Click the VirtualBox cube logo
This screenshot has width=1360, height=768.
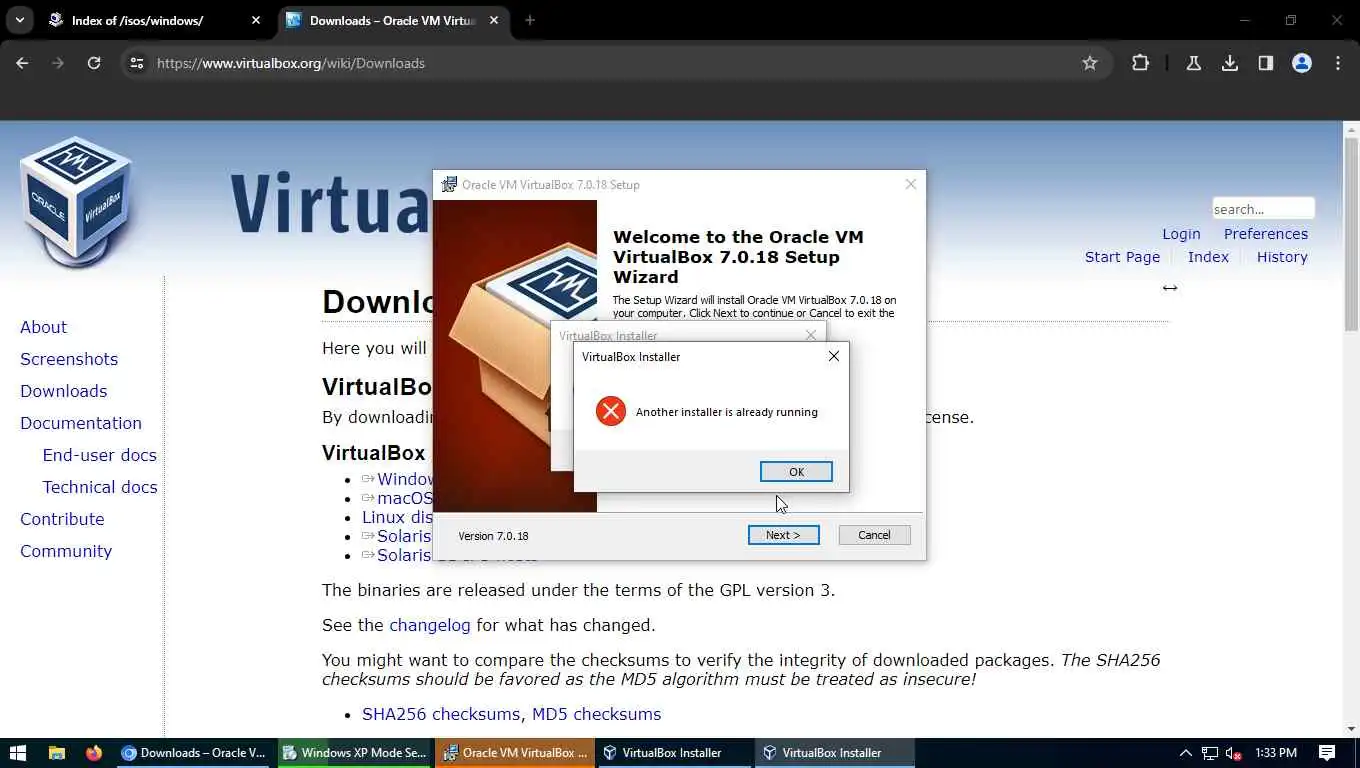(76, 202)
